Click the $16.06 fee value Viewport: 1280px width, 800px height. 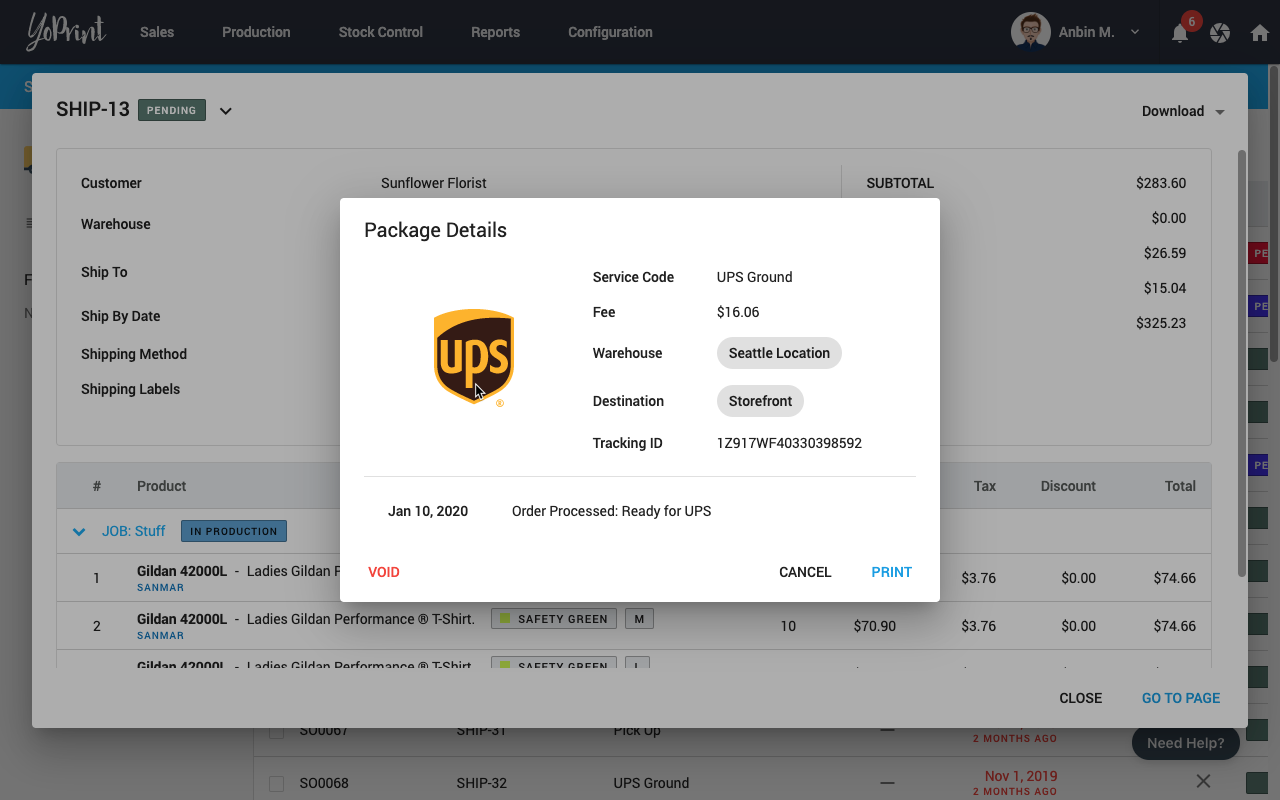pyautogui.click(x=738, y=312)
